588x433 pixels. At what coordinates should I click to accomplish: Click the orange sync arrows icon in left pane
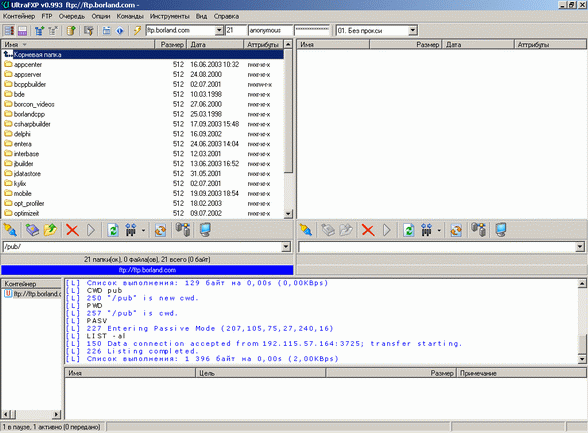pyautogui.click(x=160, y=230)
